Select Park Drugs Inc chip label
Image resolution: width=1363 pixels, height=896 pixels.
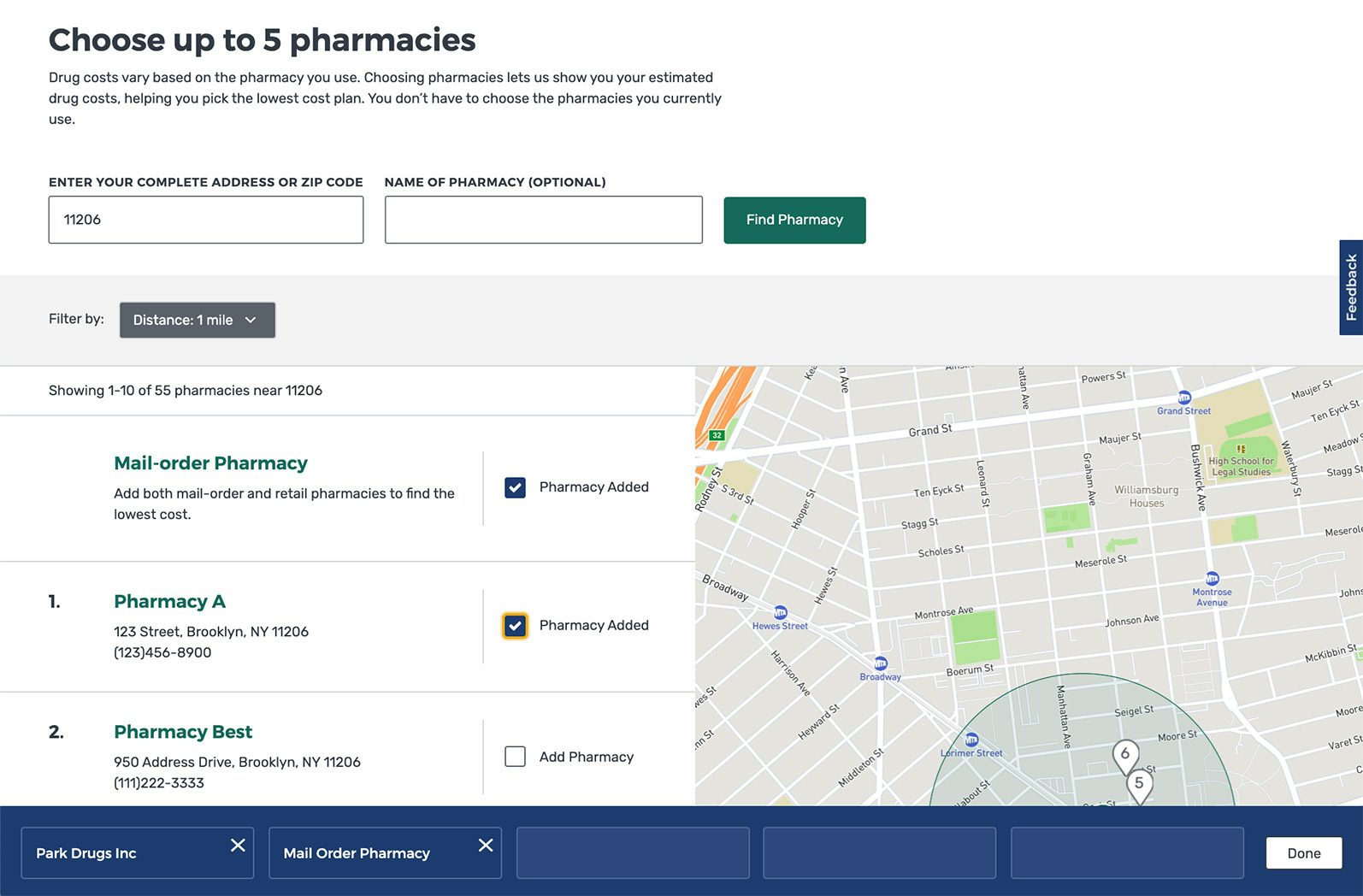tap(86, 853)
